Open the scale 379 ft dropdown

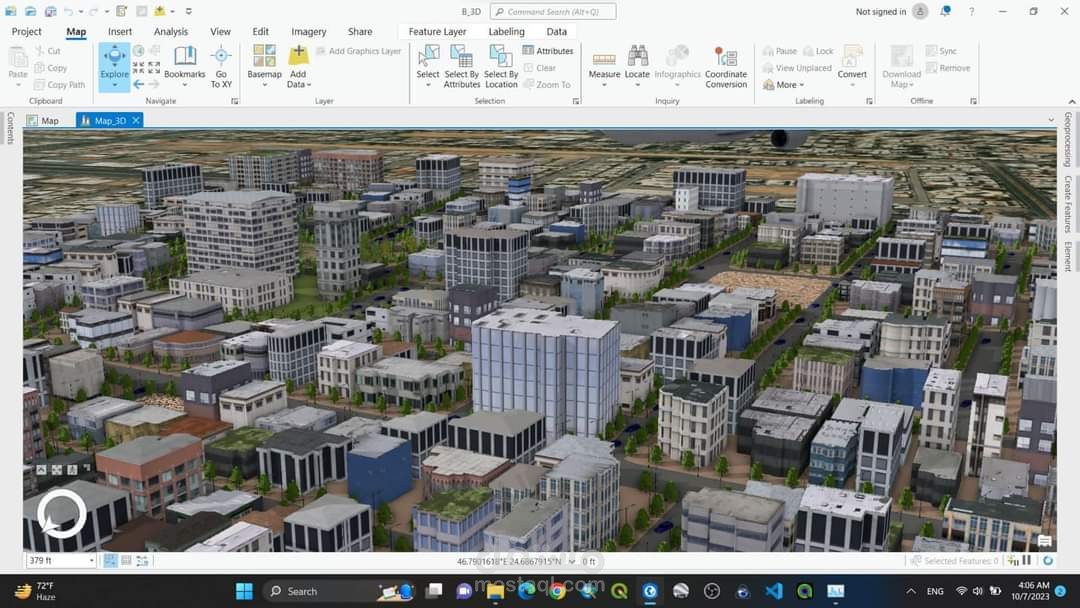(91, 560)
